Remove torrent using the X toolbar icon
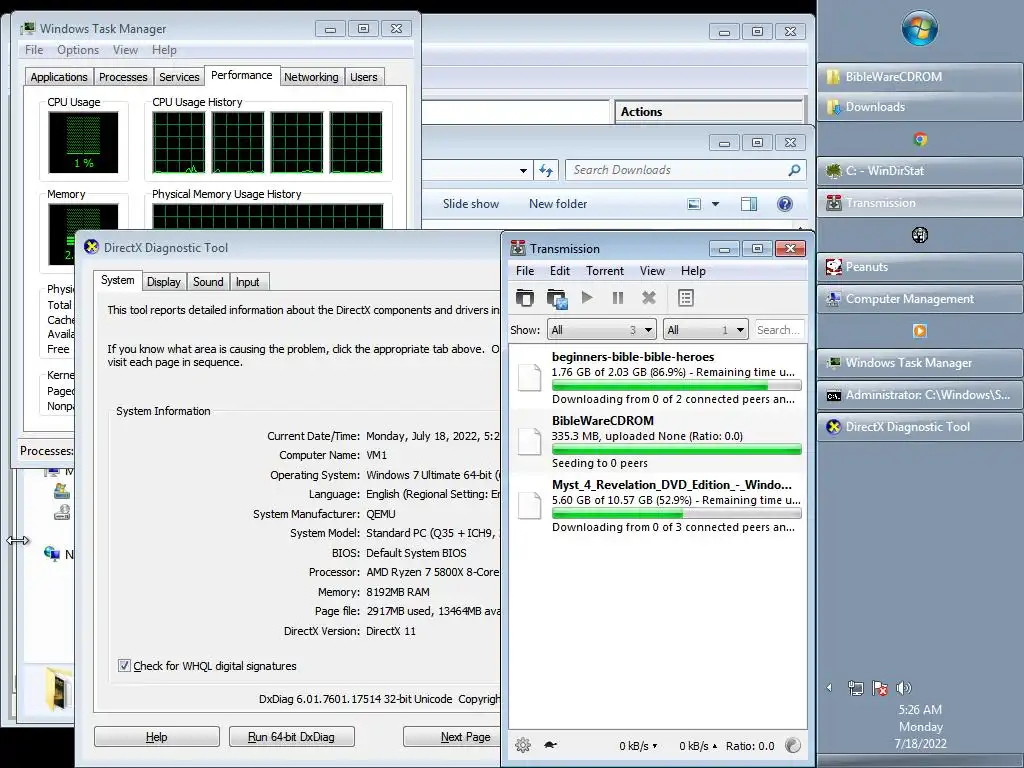Screen dimensions: 1024x768 (x=648, y=298)
